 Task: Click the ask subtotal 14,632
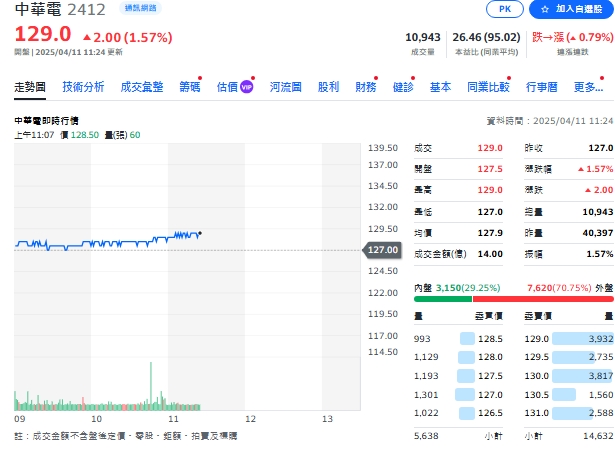[x=598, y=436]
